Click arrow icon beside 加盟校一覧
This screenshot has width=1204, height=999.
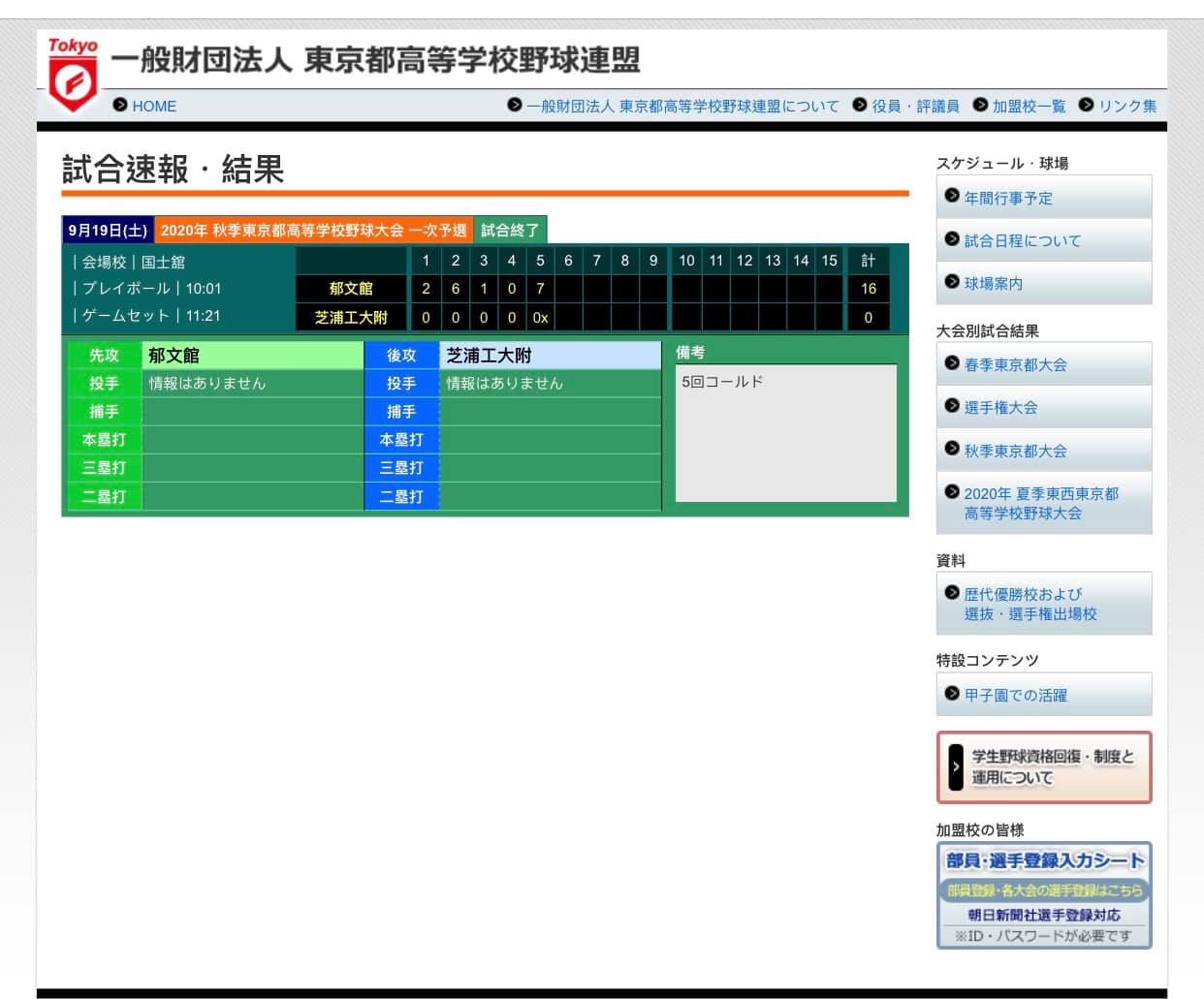[980, 105]
